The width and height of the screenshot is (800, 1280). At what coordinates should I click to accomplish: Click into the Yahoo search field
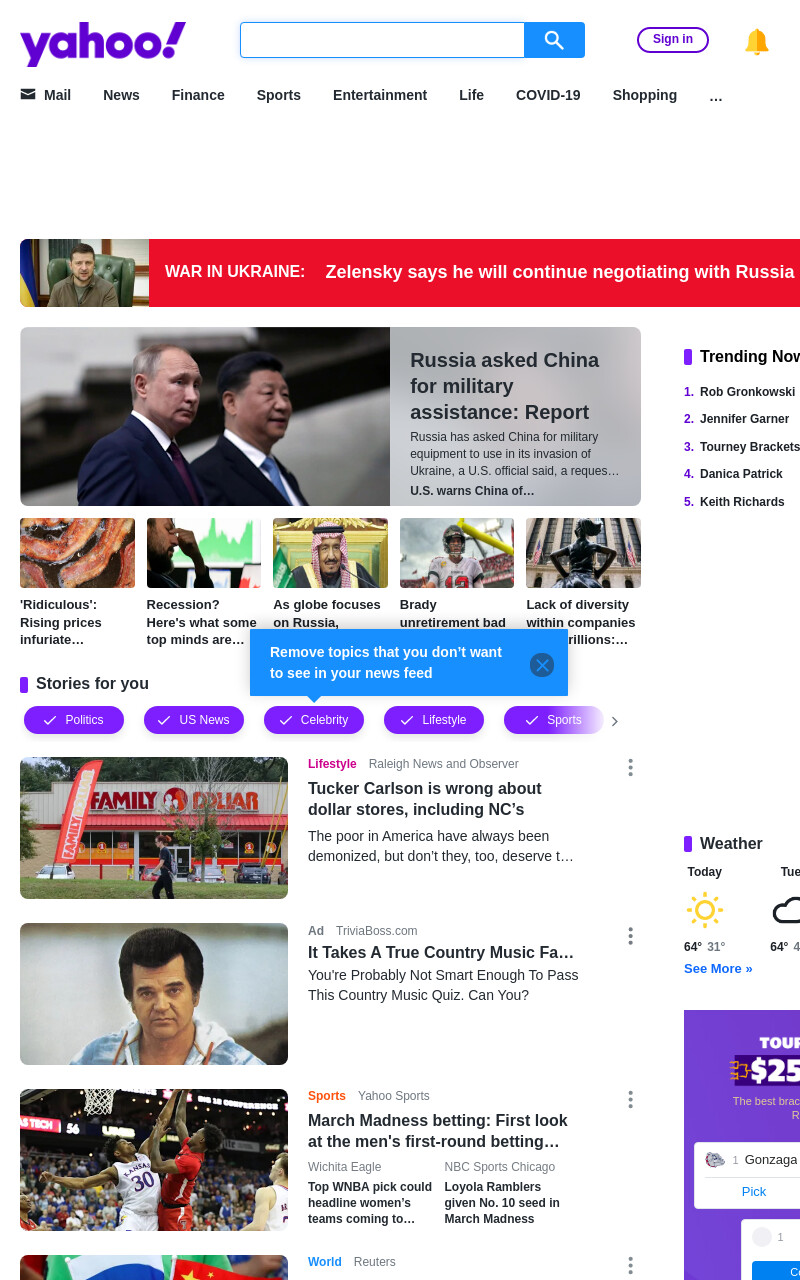click(x=382, y=40)
